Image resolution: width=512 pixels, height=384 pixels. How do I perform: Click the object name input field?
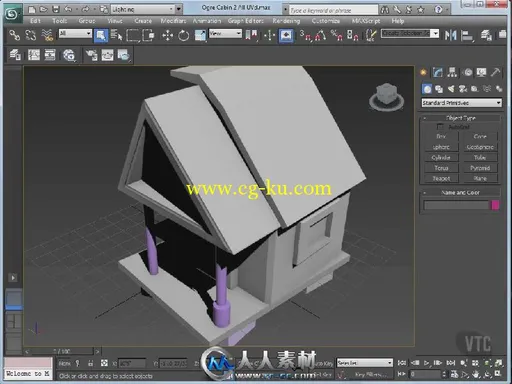456,205
